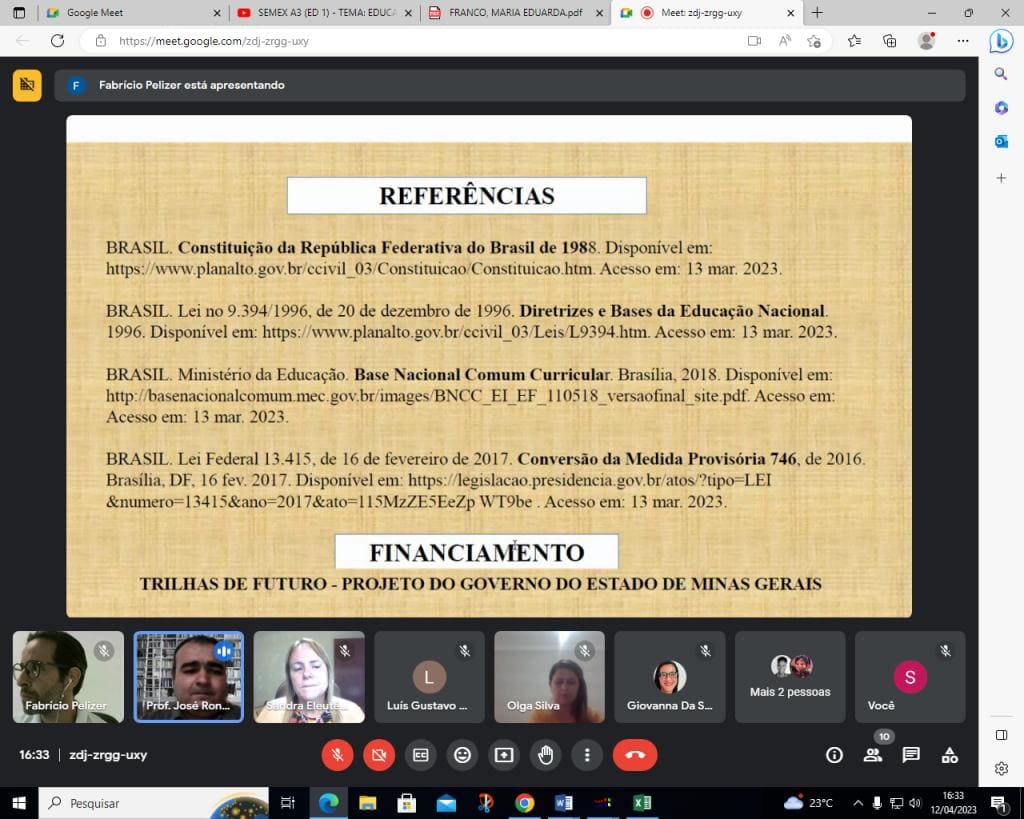This screenshot has height=819, width=1024.
Task: Start presenting your screen
Action: click(504, 755)
